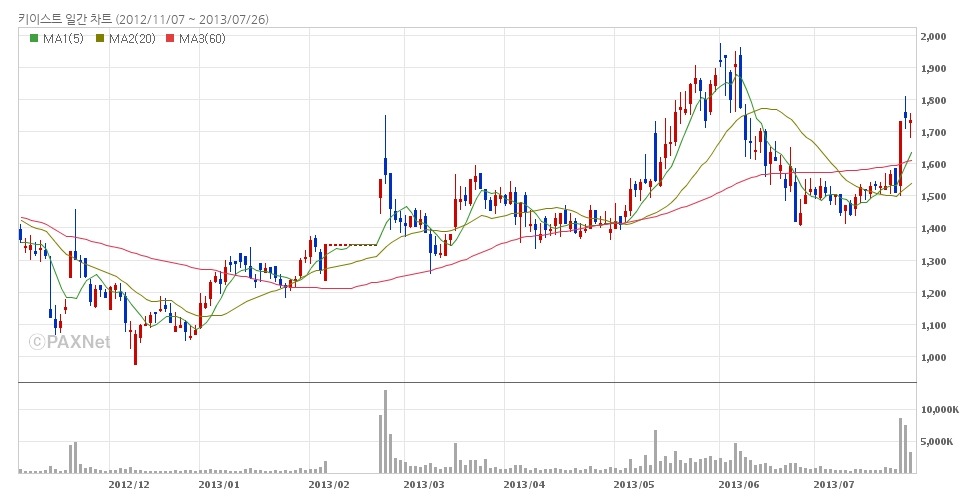Click the 1,100 price axis label
The height and width of the screenshot is (501, 971).
(933, 325)
